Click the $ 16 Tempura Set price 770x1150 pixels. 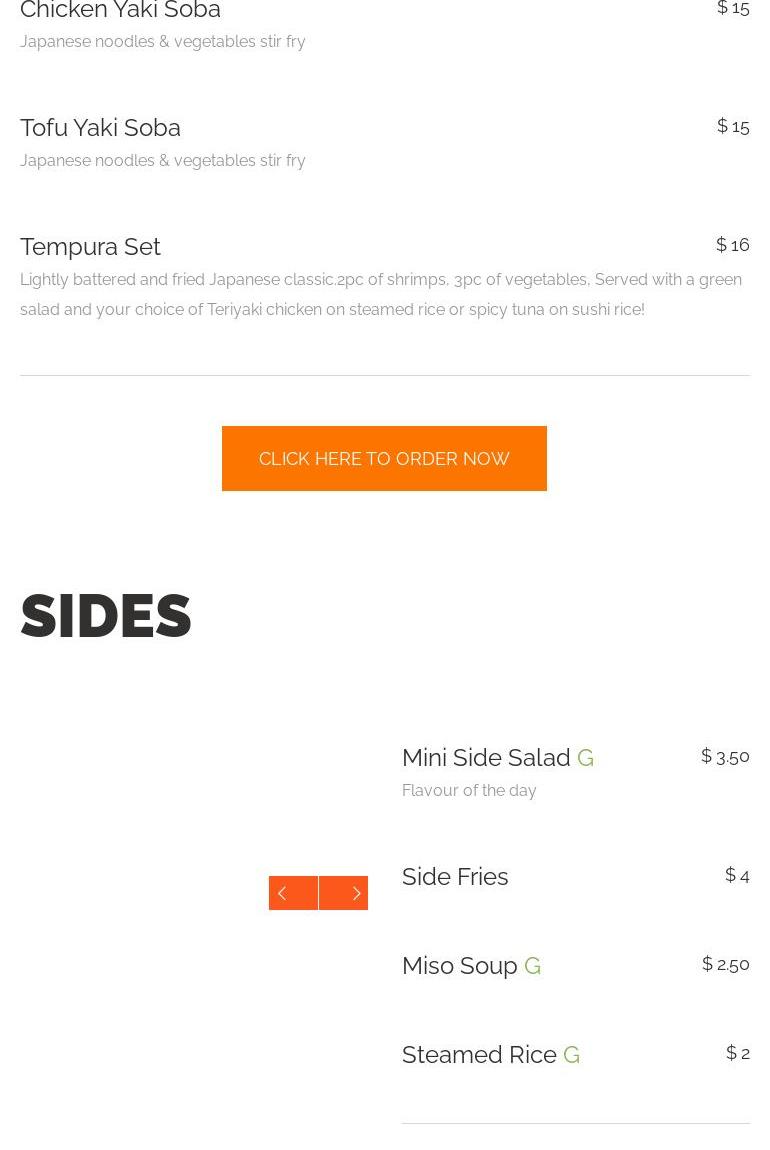click(732, 245)
